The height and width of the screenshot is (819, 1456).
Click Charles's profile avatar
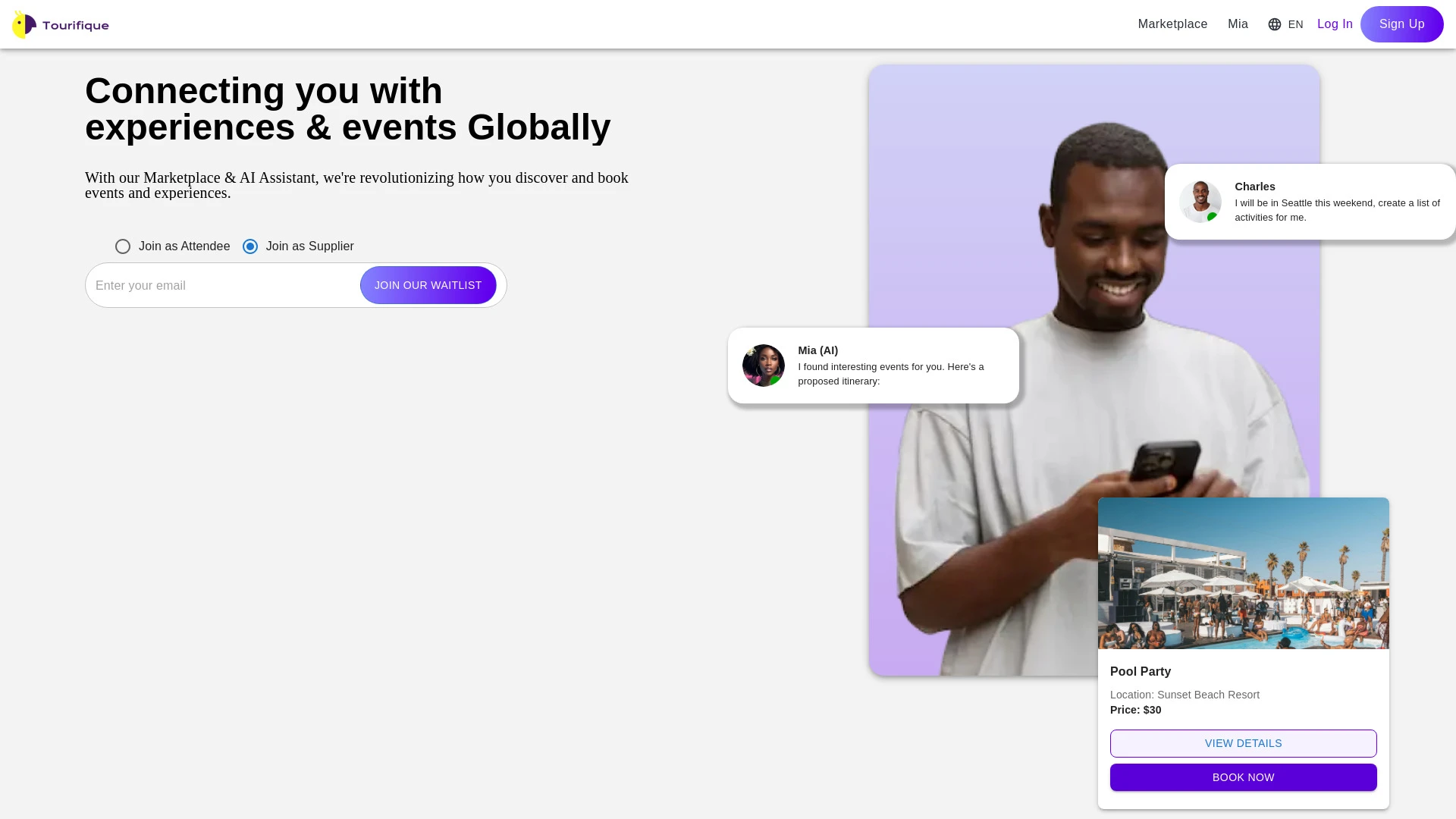tap(1200, 201)
